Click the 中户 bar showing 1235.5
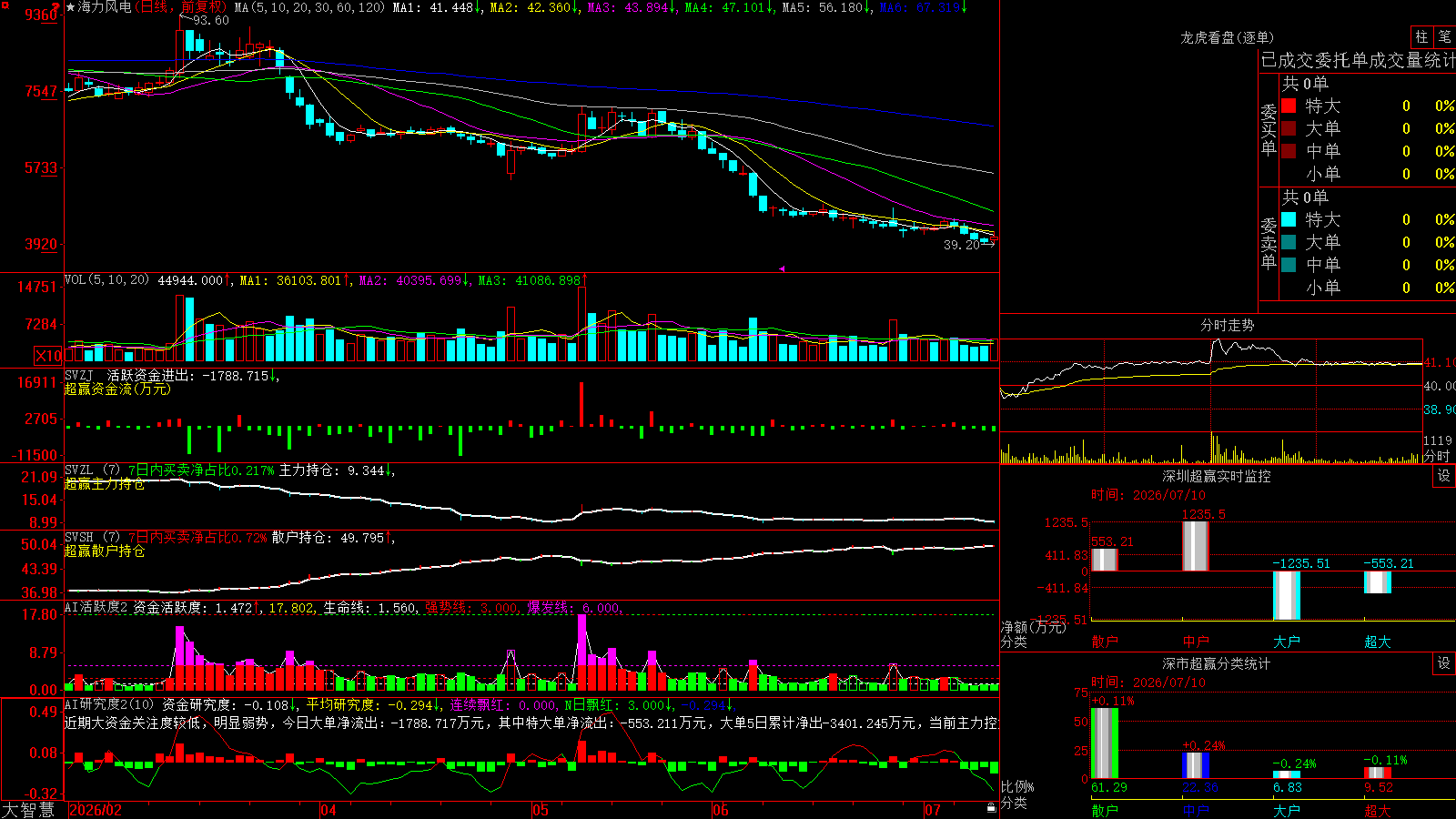Viewport: 1456px width, 819px height. click(1196, 546)
